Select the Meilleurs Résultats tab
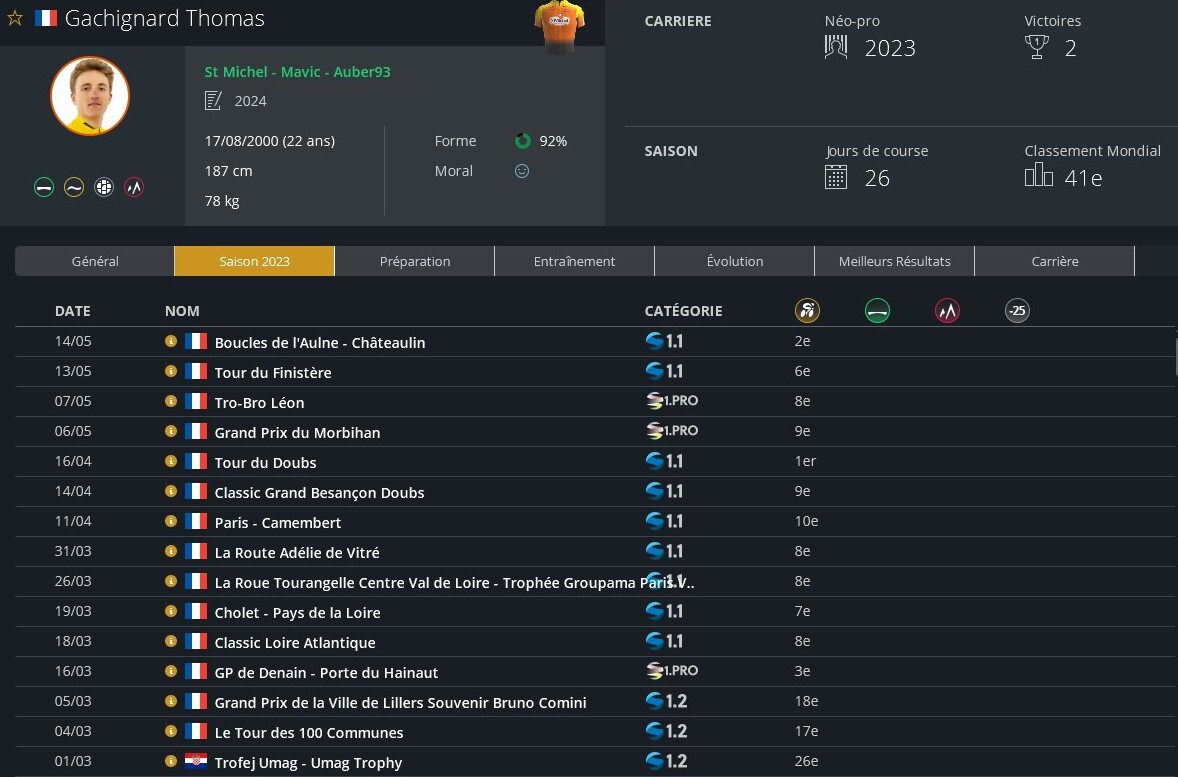The height and width of the screenshot is (777, 1178). [894, 261]
